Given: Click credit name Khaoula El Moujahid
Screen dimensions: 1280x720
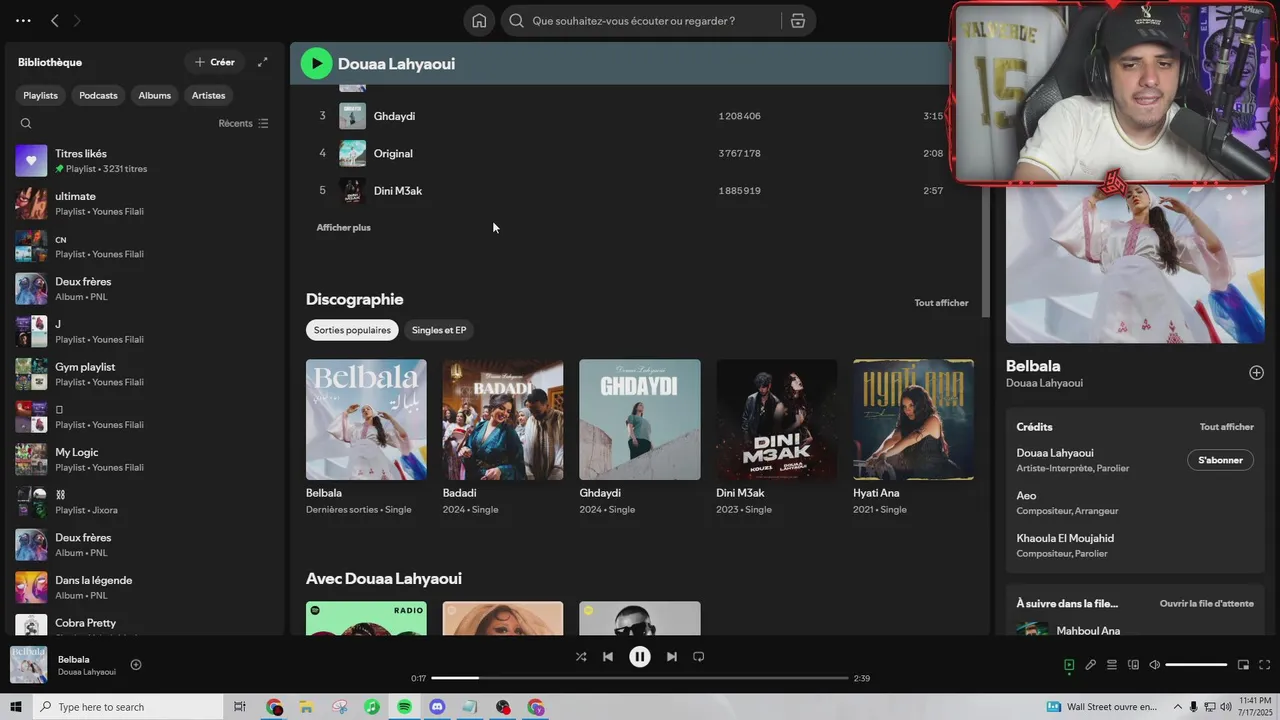Looking at the screenshot, I should (1065, 538).
